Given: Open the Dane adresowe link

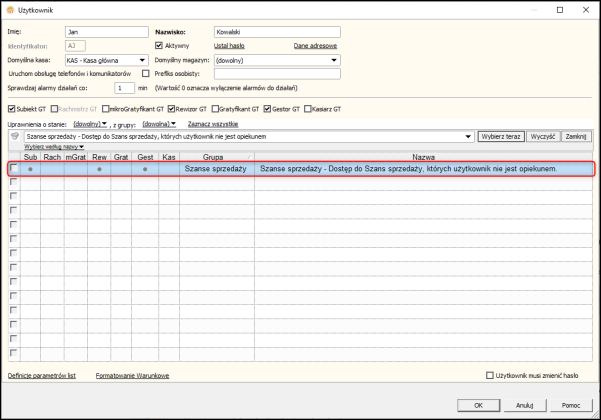Looking at the screenshot, I should (315, 46).
